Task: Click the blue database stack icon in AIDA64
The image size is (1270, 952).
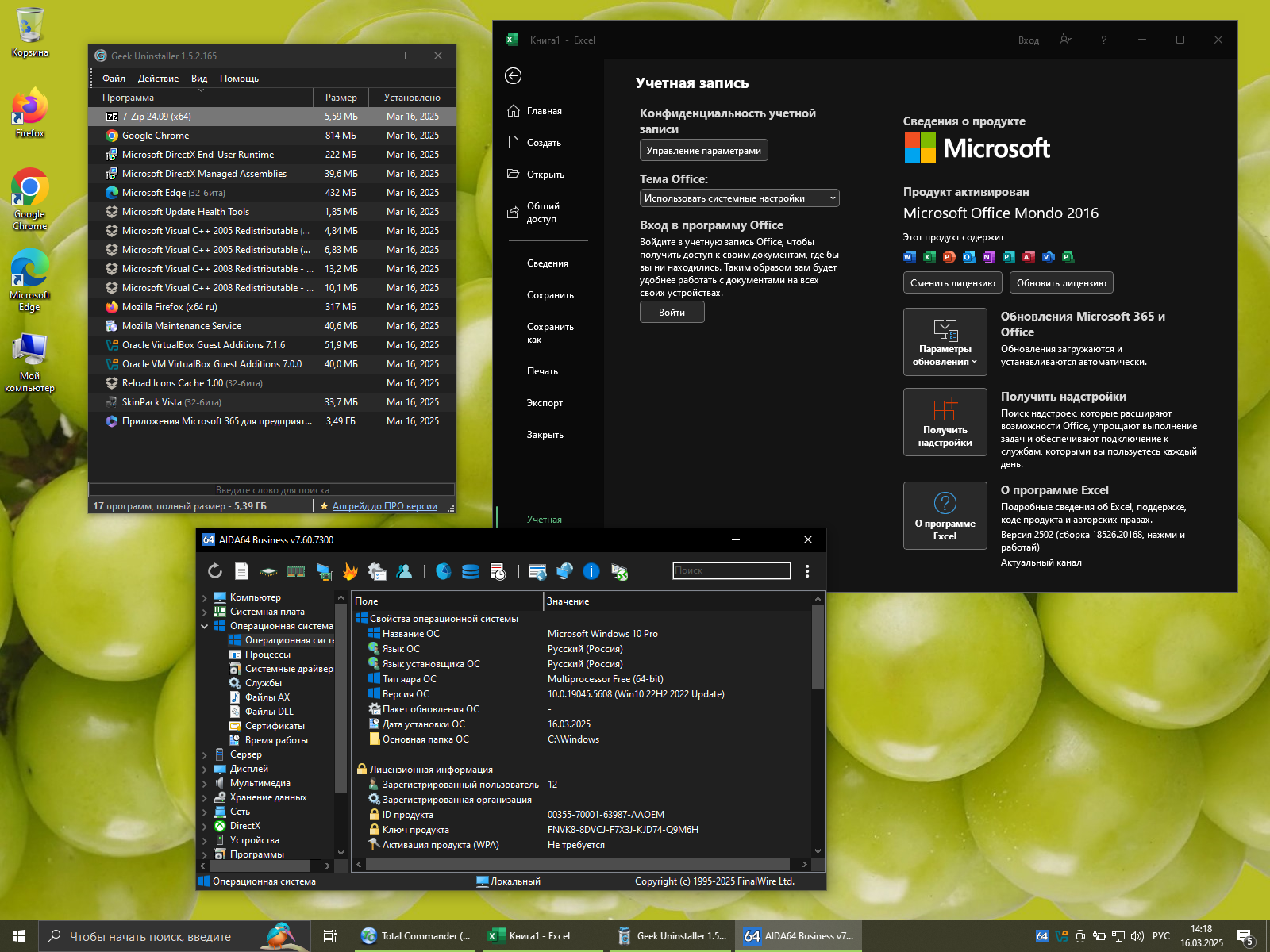Action: click(471, 571)
